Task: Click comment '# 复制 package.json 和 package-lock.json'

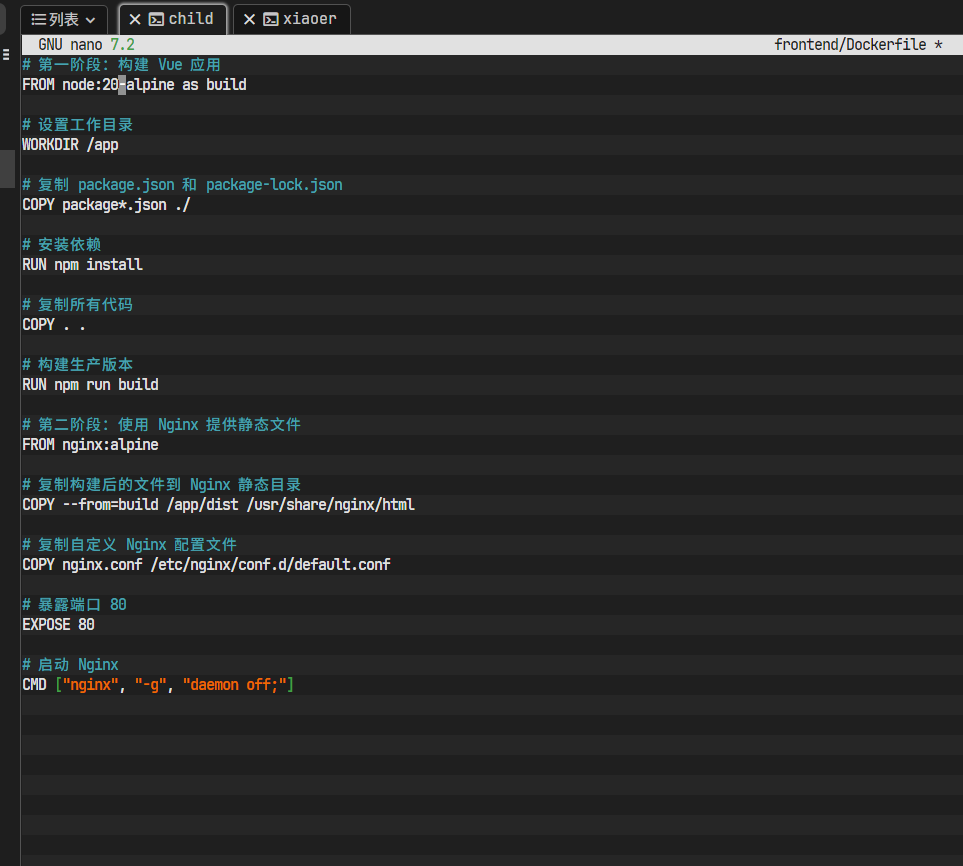Action: tap(182, 185)
